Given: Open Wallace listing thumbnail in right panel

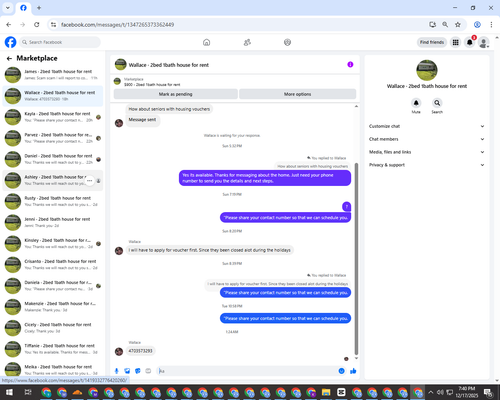Looking at the screenshot, I should tap(427, 70).
